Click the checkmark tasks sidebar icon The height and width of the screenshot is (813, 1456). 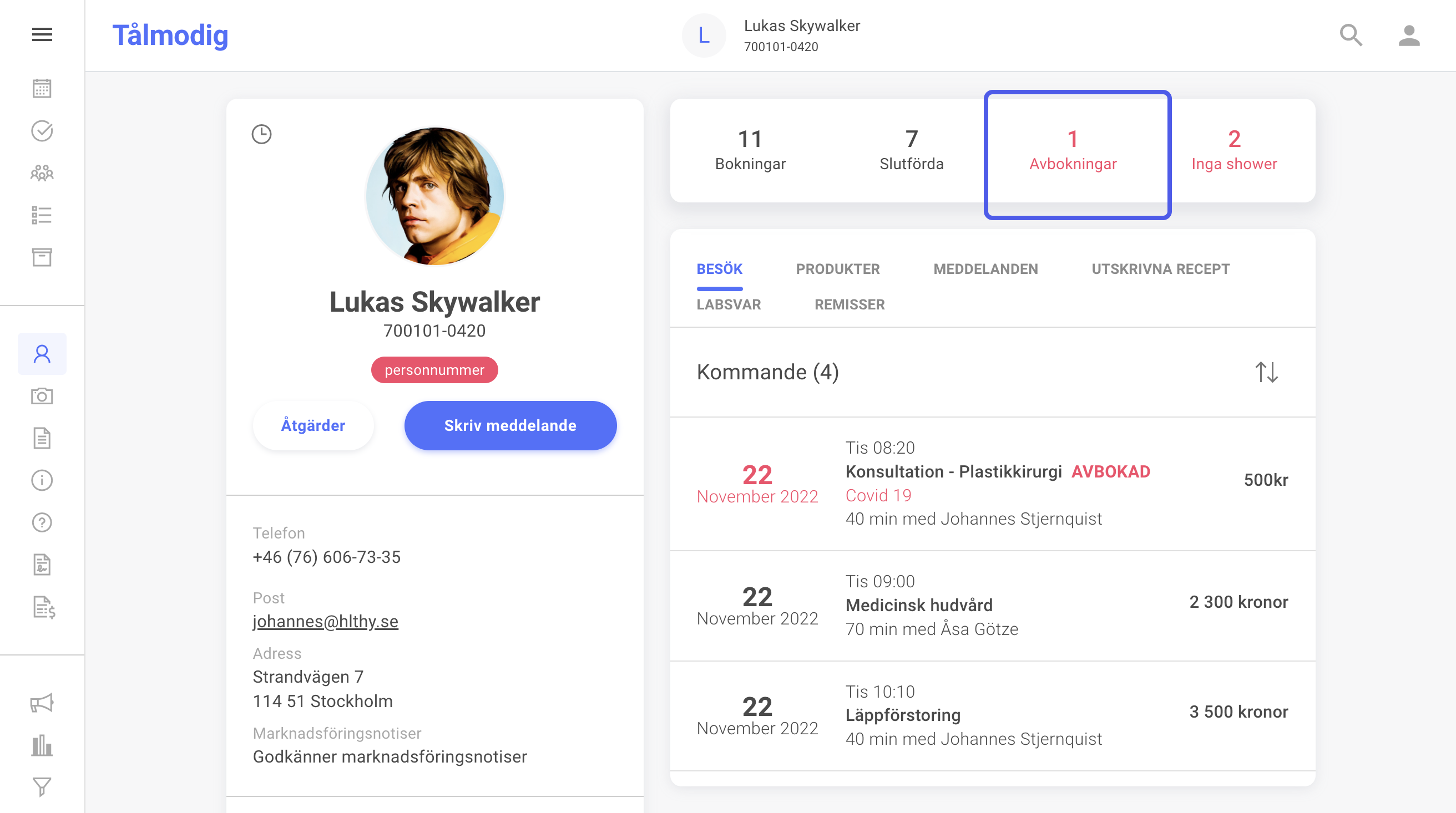tap(42, 130)
